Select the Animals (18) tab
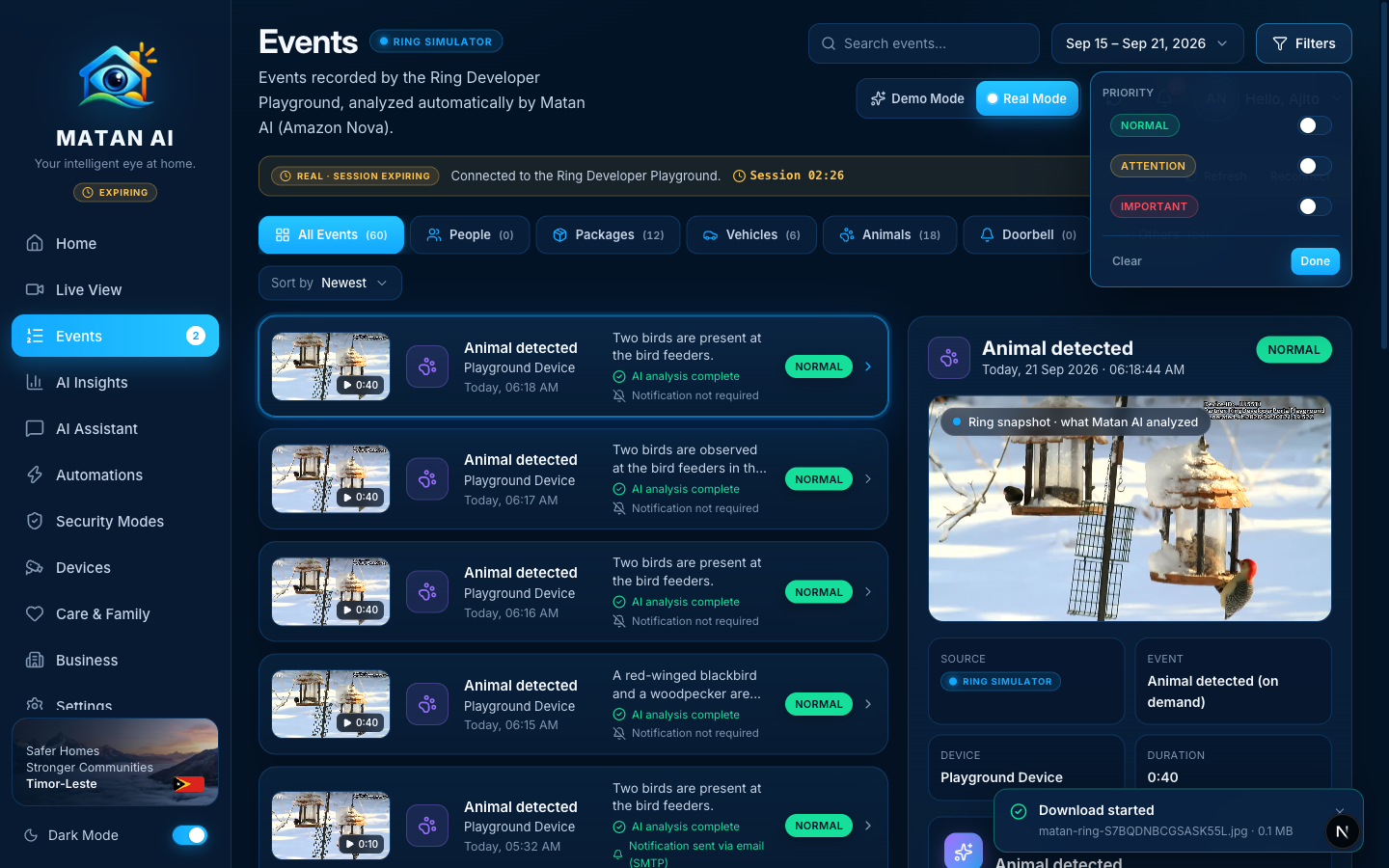The image size is (1389, 868). [x=889, y=234]
